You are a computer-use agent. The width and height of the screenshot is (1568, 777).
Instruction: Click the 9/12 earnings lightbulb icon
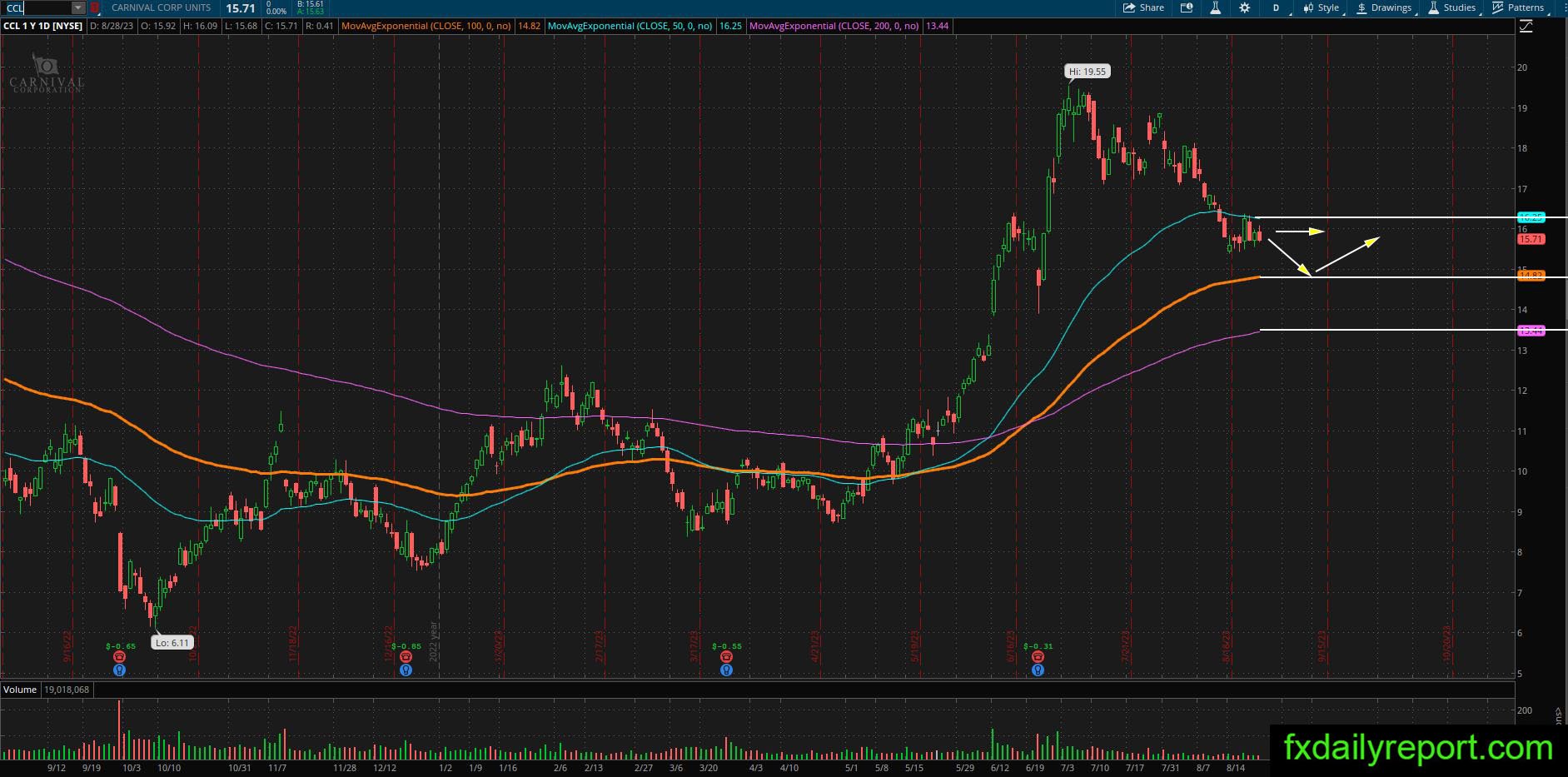tap(119, 670)
